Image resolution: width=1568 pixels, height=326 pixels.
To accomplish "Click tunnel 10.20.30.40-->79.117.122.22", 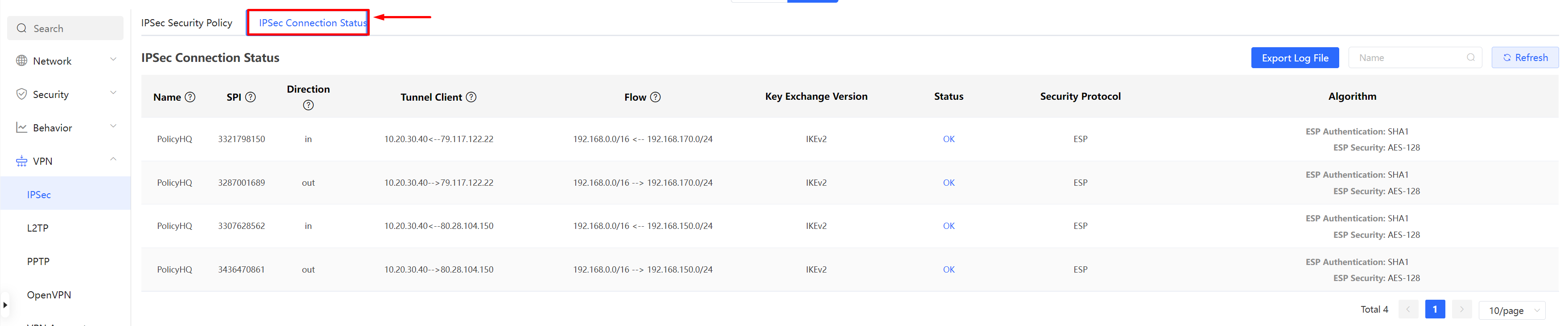I will (439, 183).
